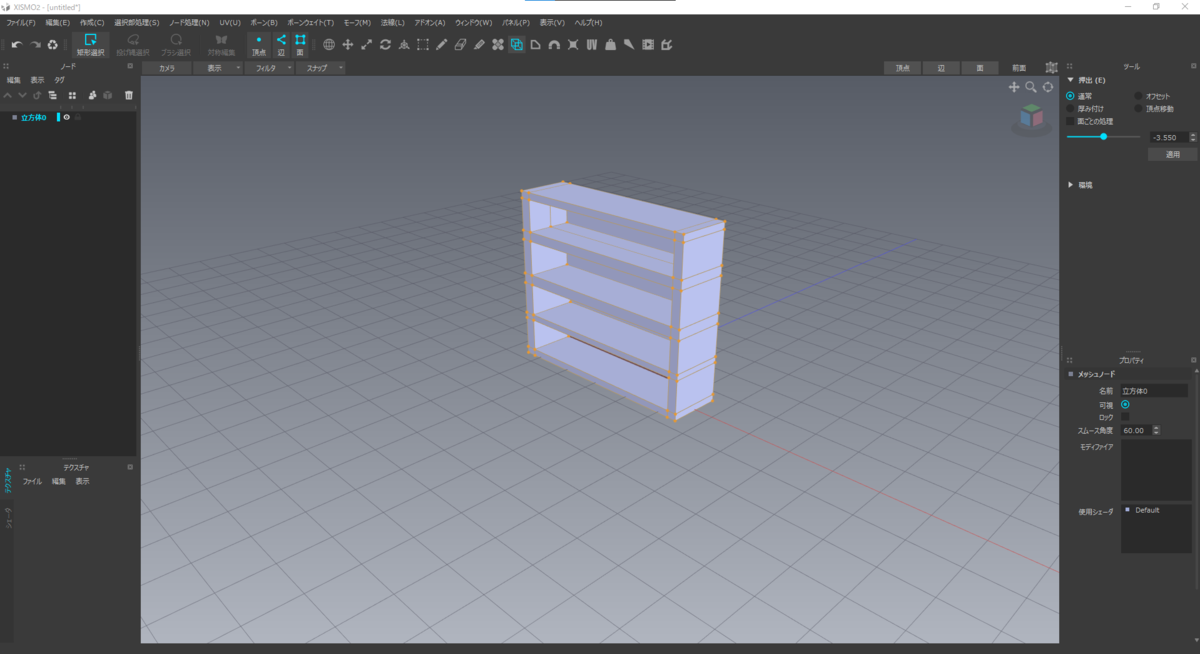The width and height of the screenshot is (1200, 654).
Task: Click the weight bag tool icon
Action: click(x=610, y=44)
